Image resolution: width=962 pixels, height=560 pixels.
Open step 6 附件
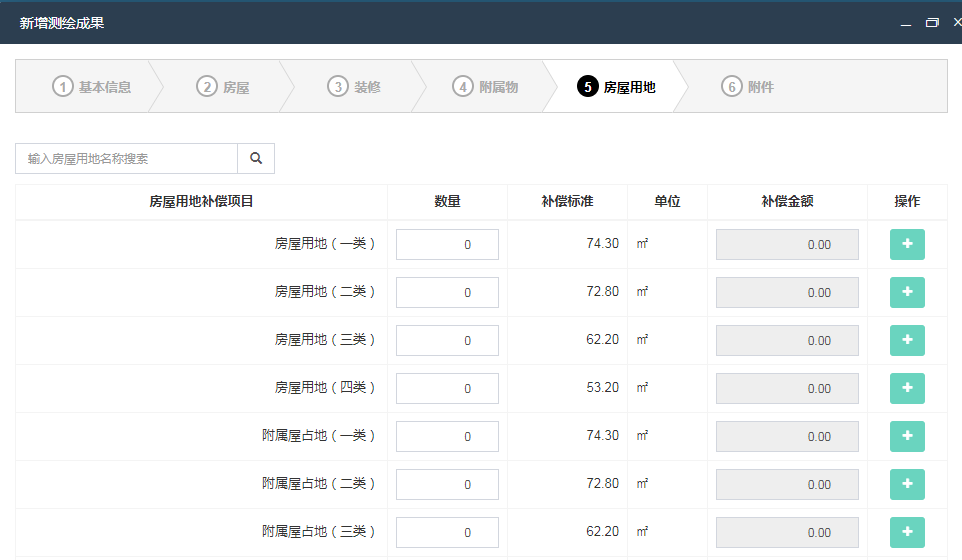pyautogui.click(x=747, y=86)
